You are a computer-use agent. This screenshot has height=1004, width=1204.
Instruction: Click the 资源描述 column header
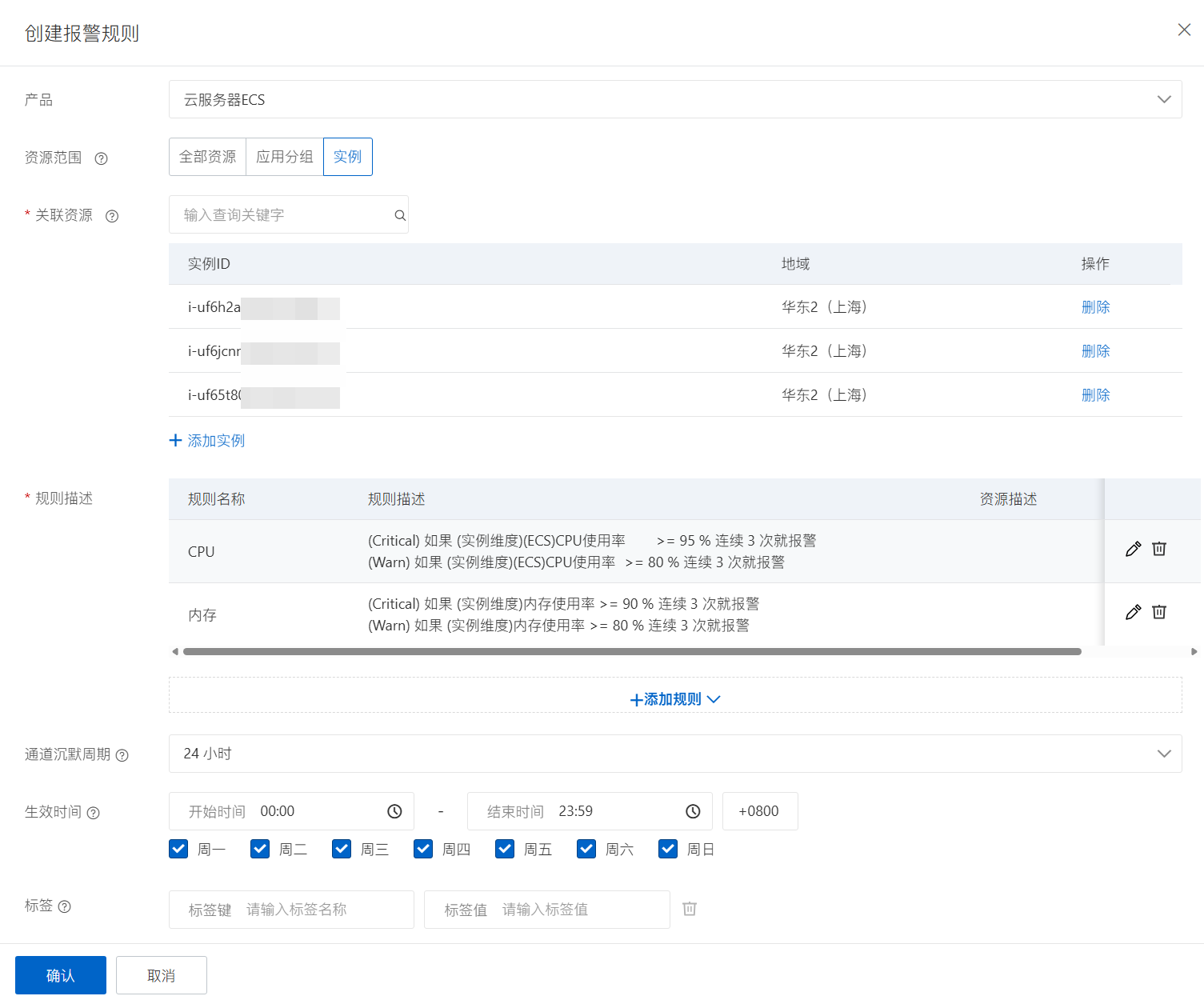pos(1008,499)
